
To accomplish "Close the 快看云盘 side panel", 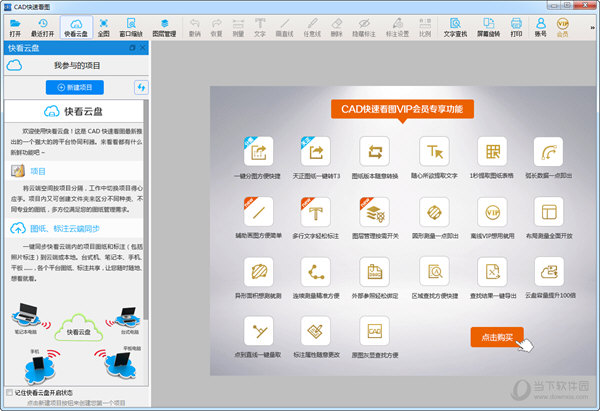I will (x=142, y=48).
